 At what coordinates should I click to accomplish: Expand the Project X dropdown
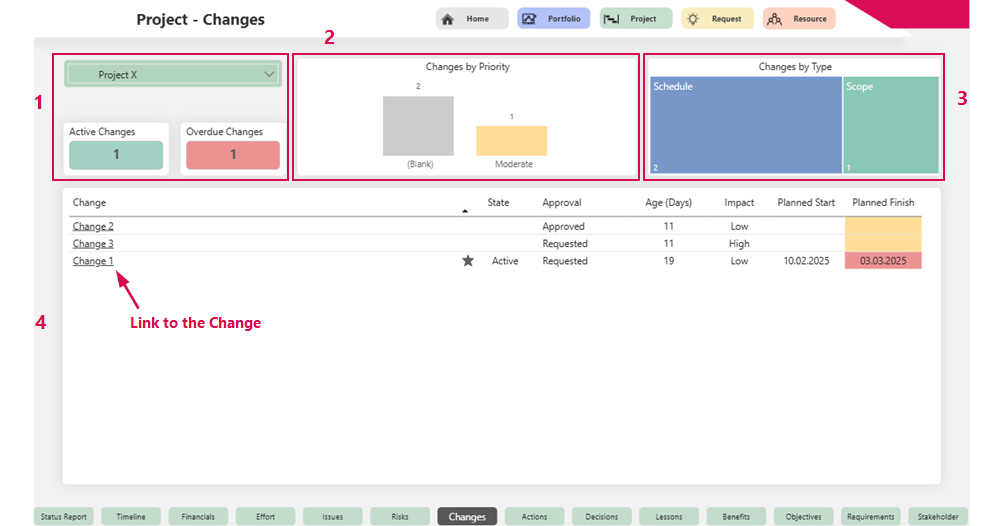point(268,74)
